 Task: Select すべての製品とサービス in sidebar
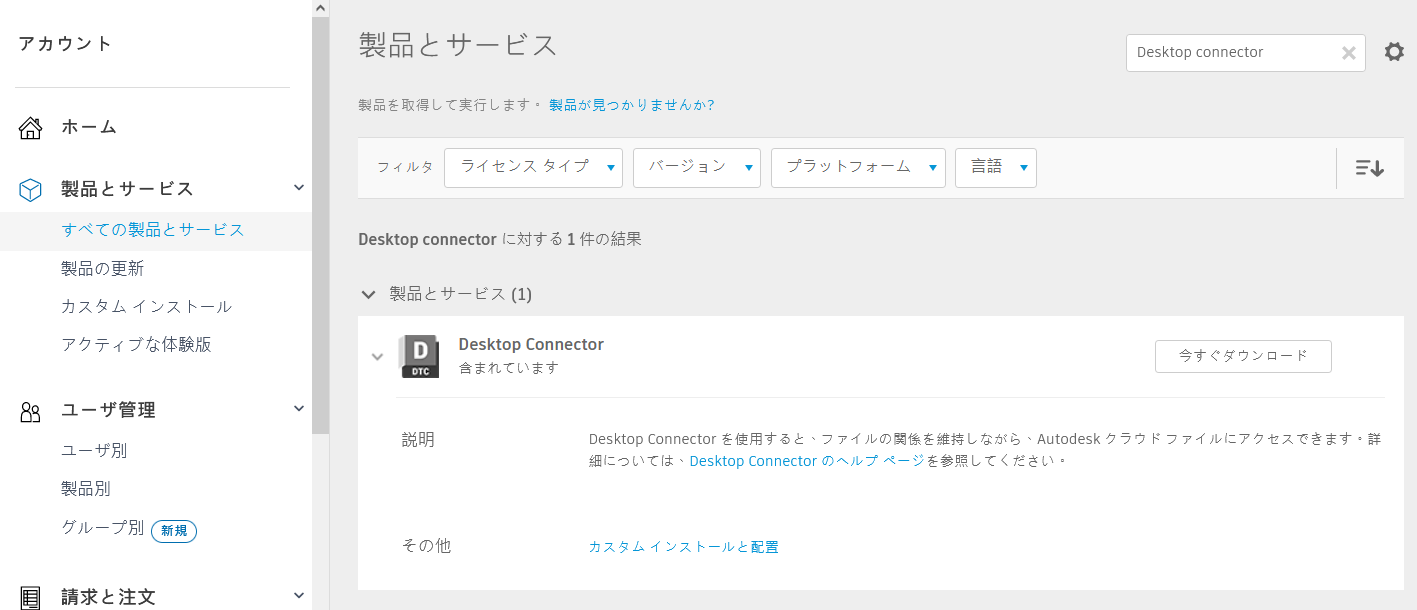153,230
